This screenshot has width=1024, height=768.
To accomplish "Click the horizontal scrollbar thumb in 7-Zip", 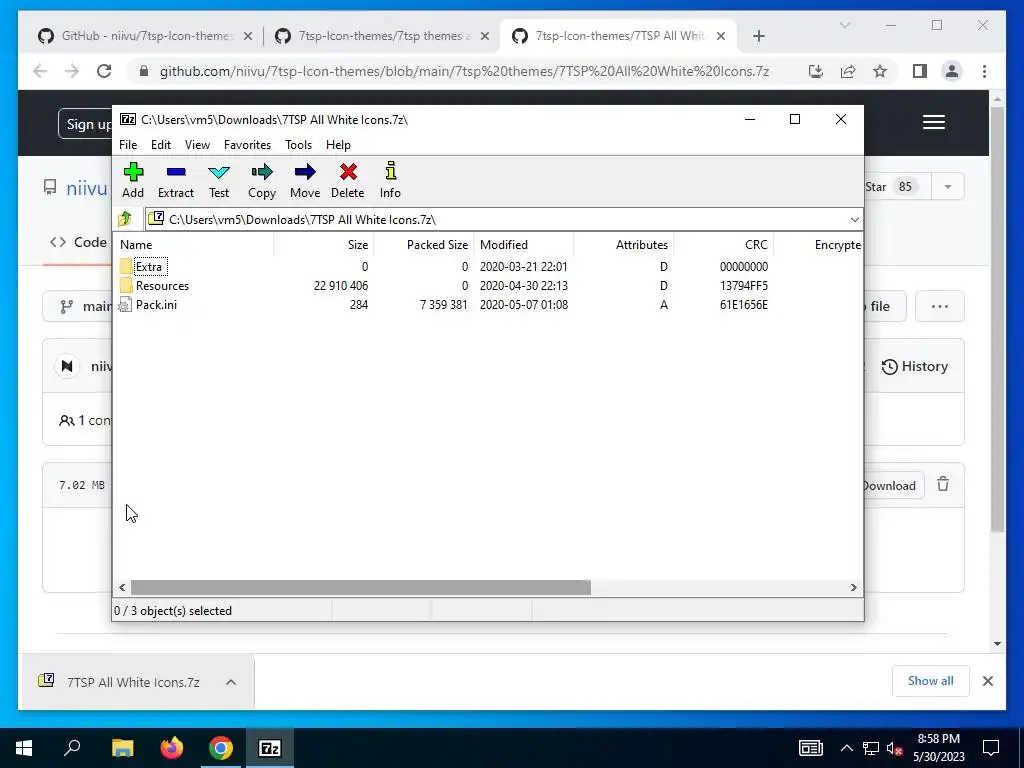I will (360, 588).
